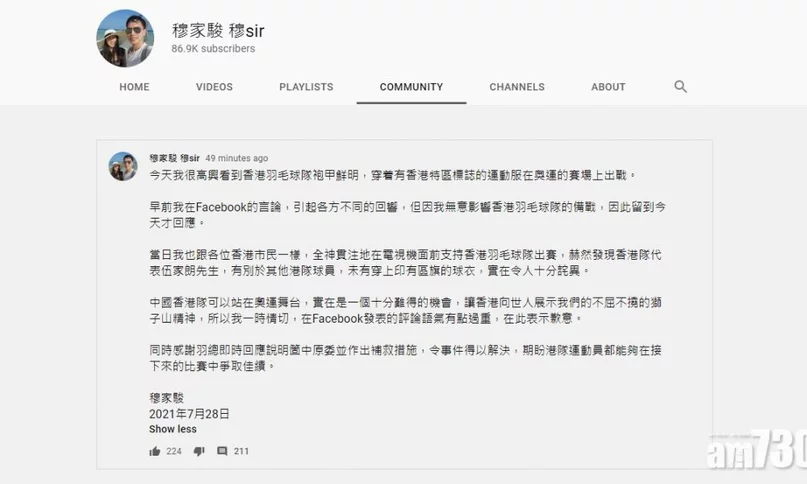
Task: Click the 211 comment count
Action: tap(241, 451)
